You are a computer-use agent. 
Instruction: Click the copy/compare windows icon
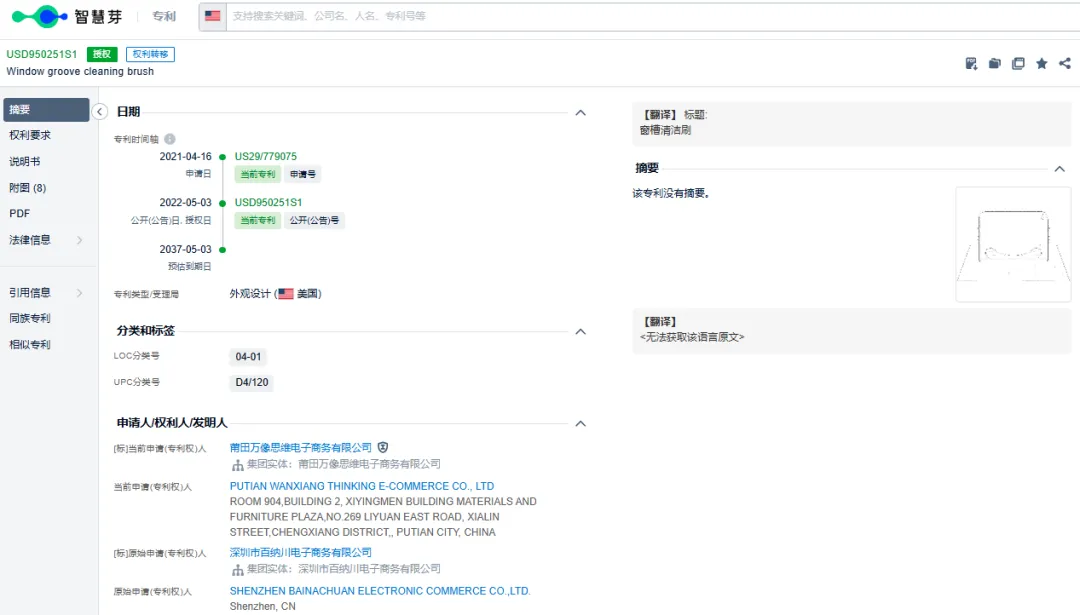click(x=1018, y=63)
